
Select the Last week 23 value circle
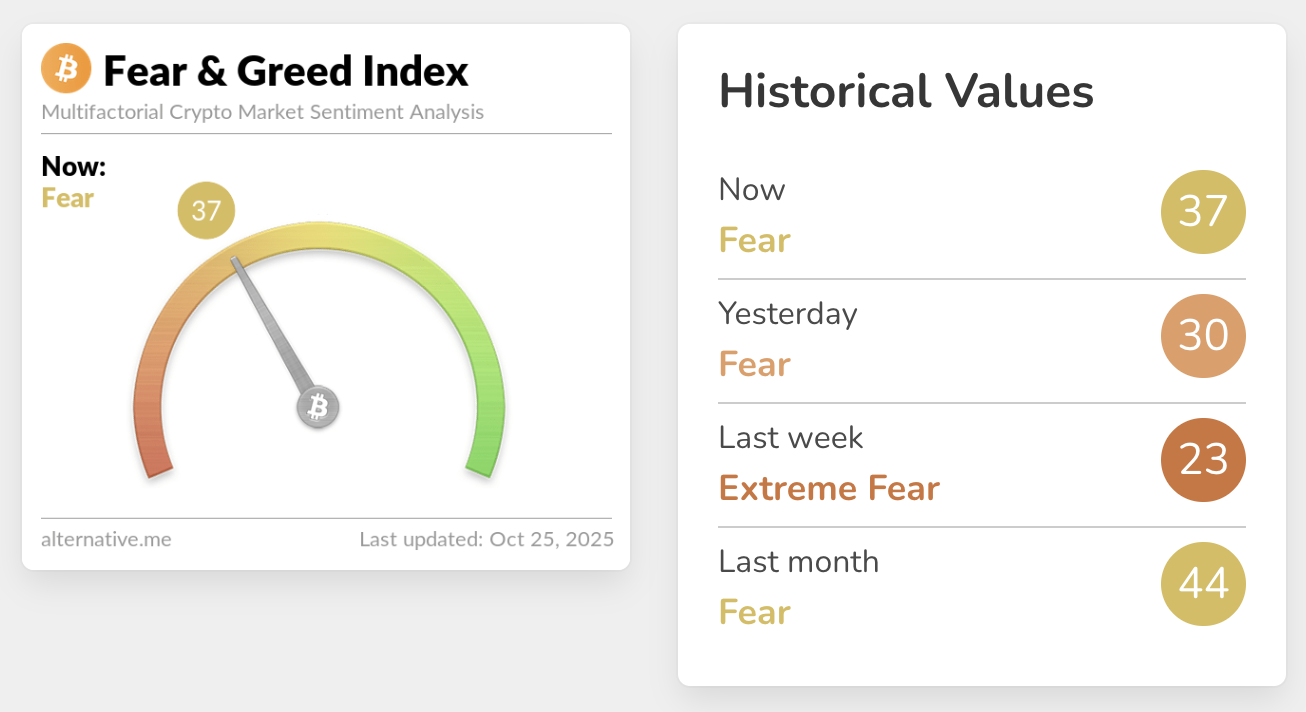tap(1203, 460)
